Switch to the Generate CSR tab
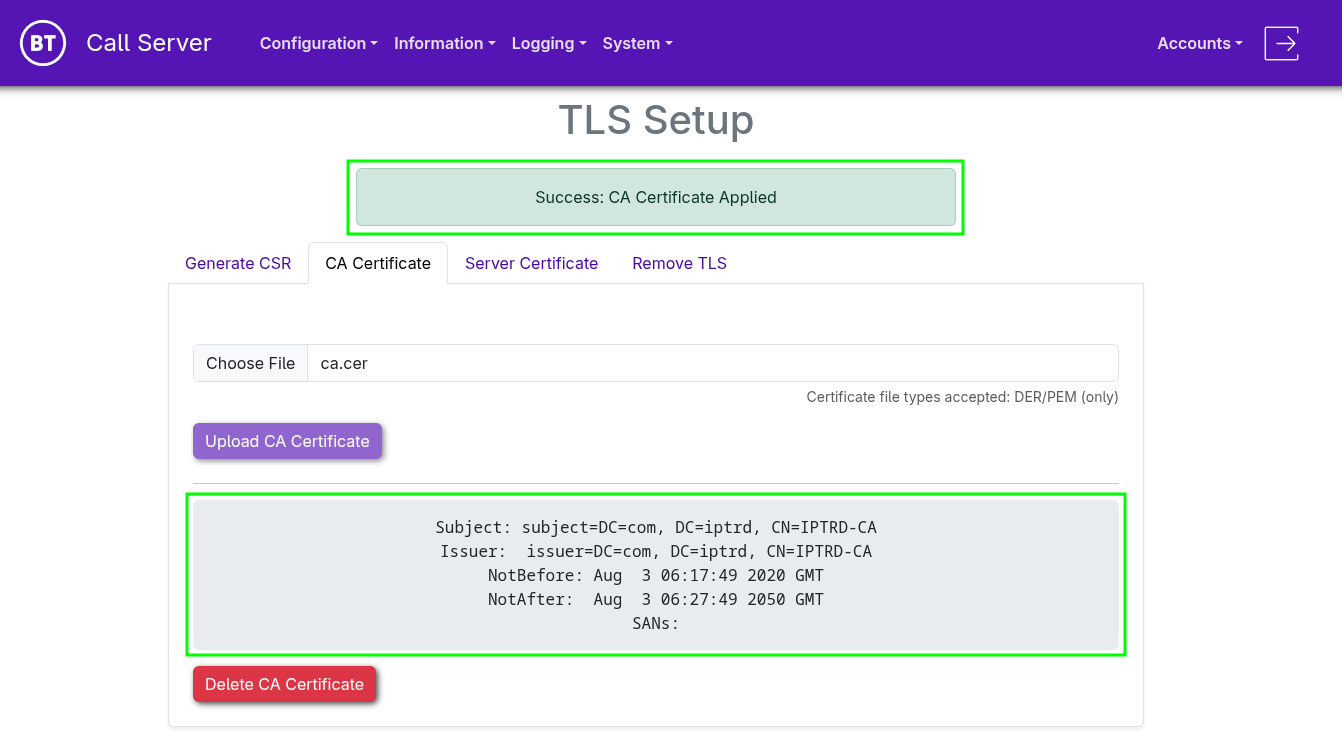The height and width of the screenshot is (743, 1342). point(238,263)
